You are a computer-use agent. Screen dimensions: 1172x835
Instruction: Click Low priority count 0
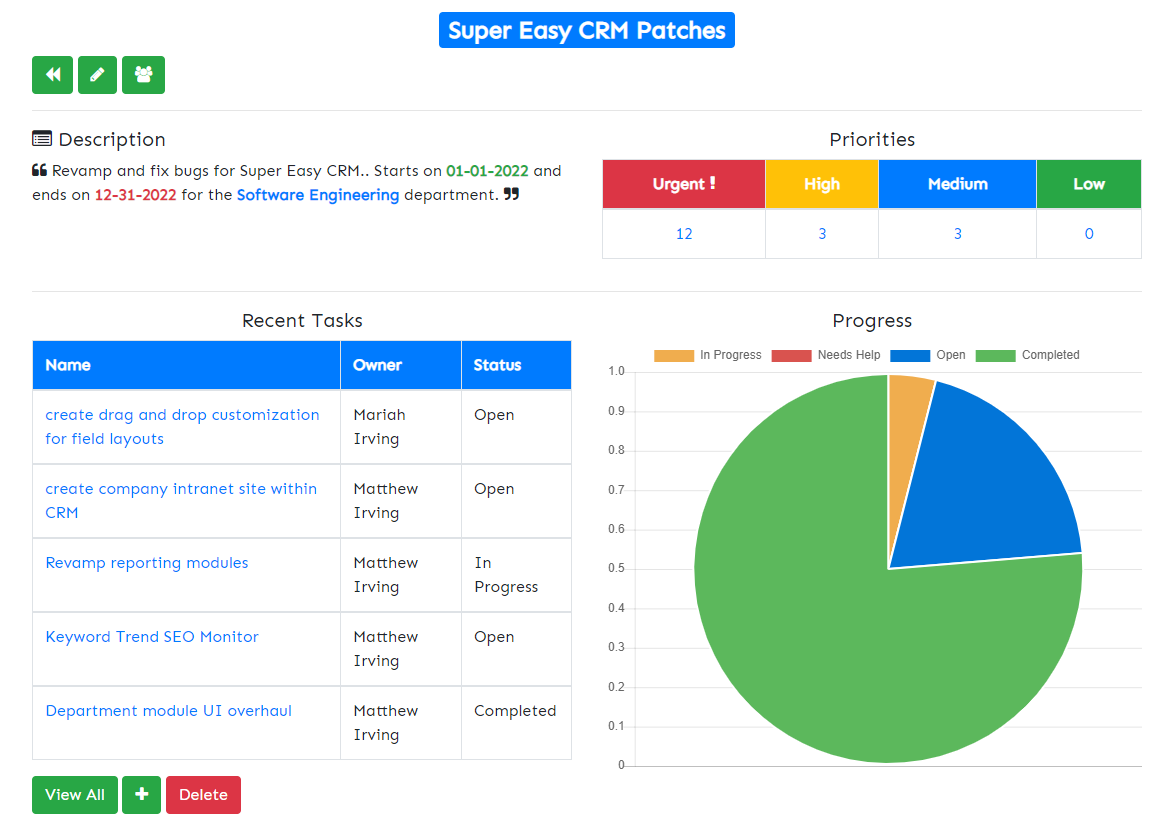(x=1089, y=234)
